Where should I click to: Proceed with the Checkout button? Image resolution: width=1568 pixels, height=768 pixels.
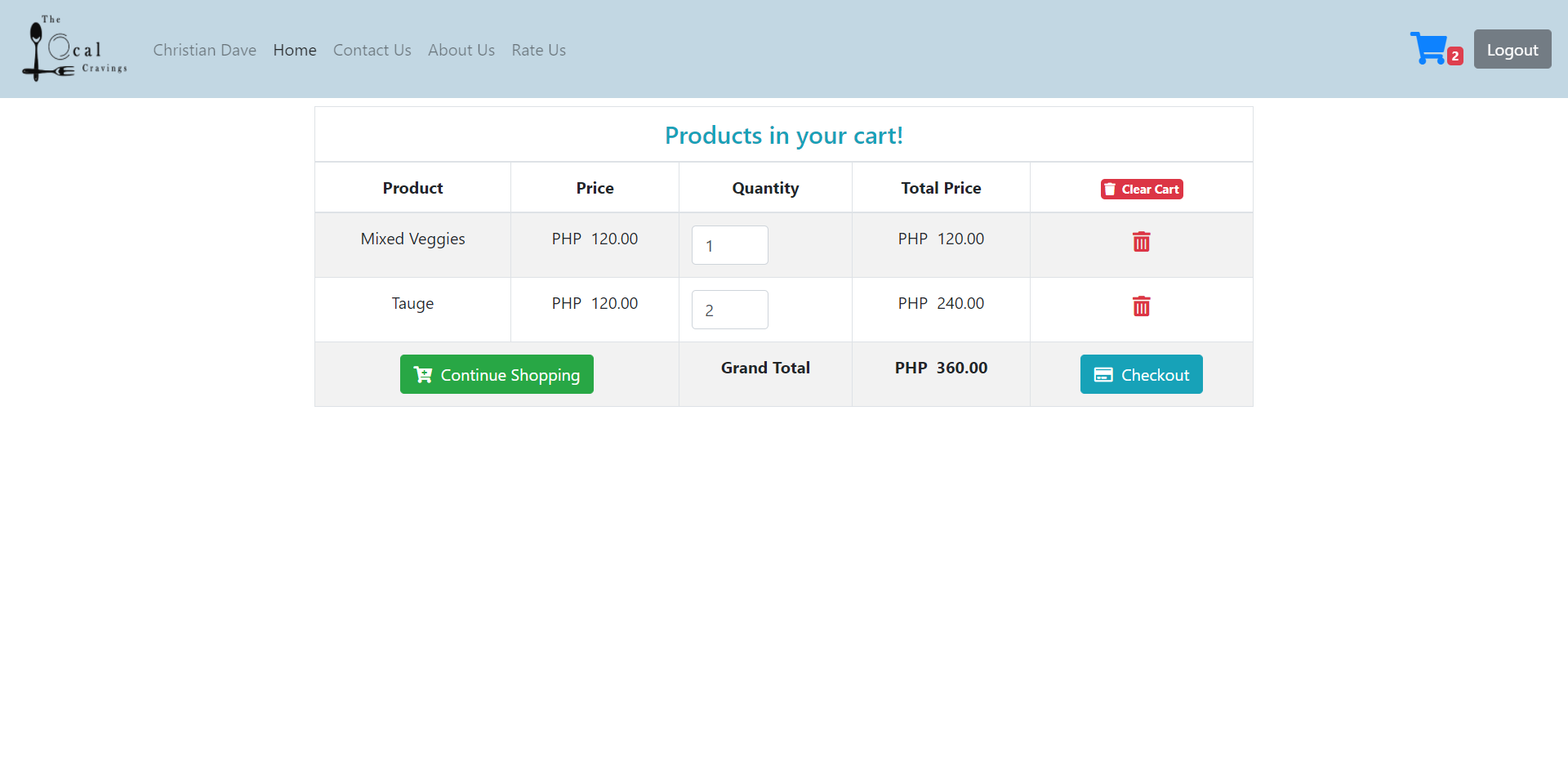[x=1141, y=374]
